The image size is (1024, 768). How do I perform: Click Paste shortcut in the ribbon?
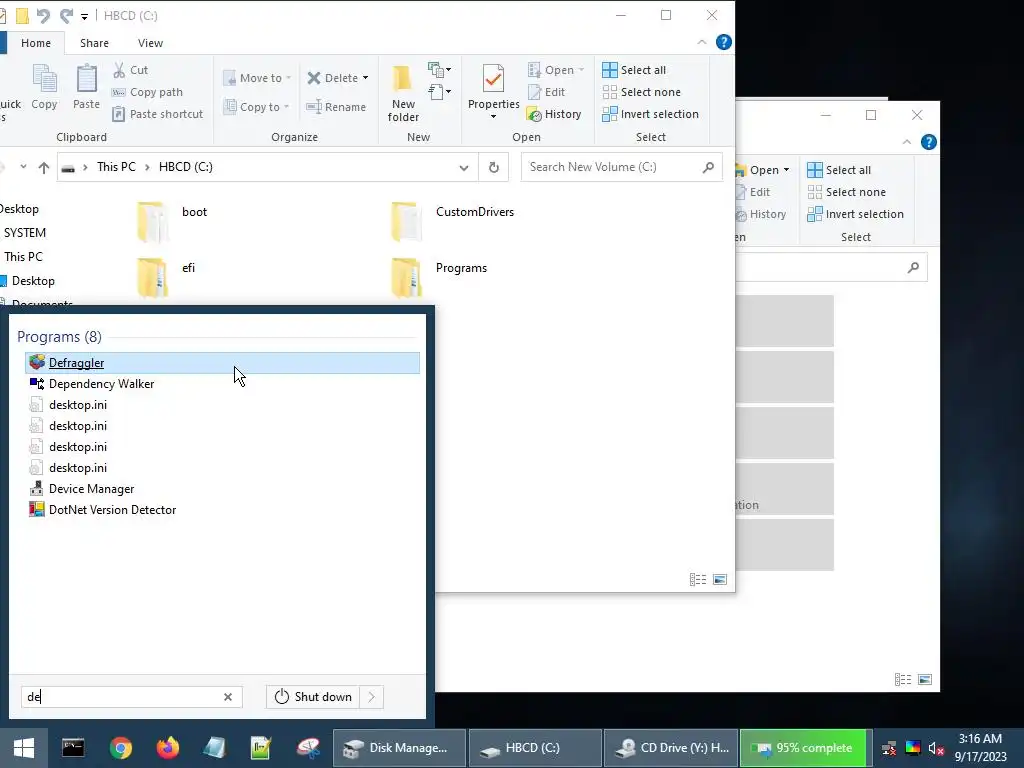[x=157, y=114]
